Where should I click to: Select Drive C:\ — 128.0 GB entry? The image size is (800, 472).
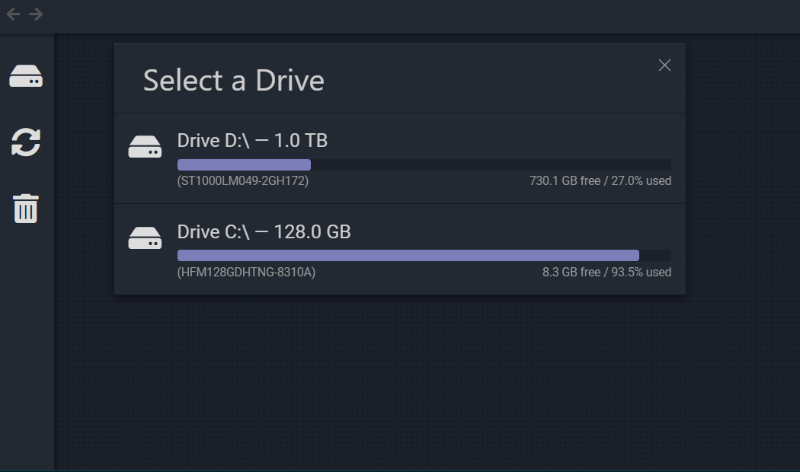coord(400,250)
